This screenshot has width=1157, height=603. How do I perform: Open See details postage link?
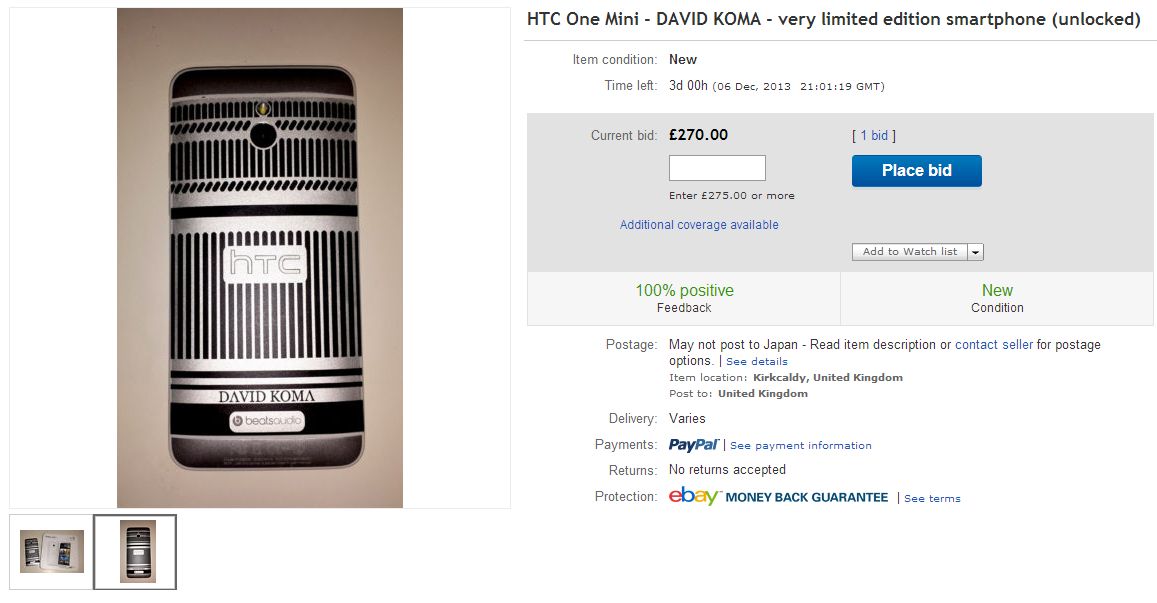coord(757,361)
